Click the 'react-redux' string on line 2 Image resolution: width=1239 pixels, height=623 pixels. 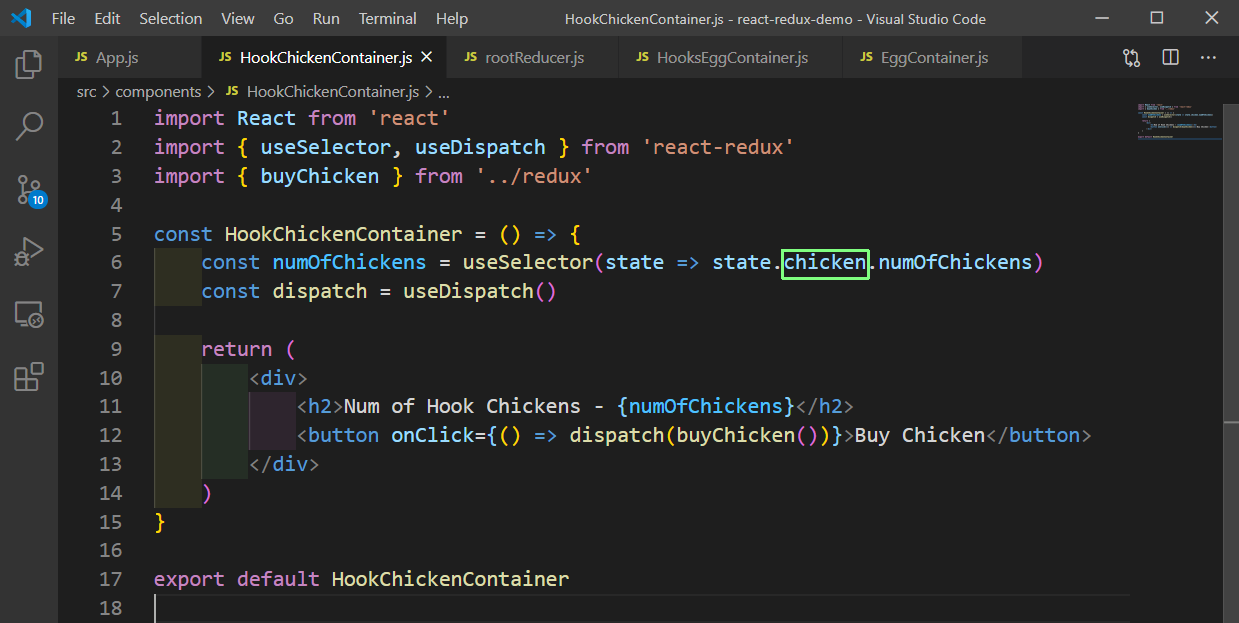click(718, 147)
